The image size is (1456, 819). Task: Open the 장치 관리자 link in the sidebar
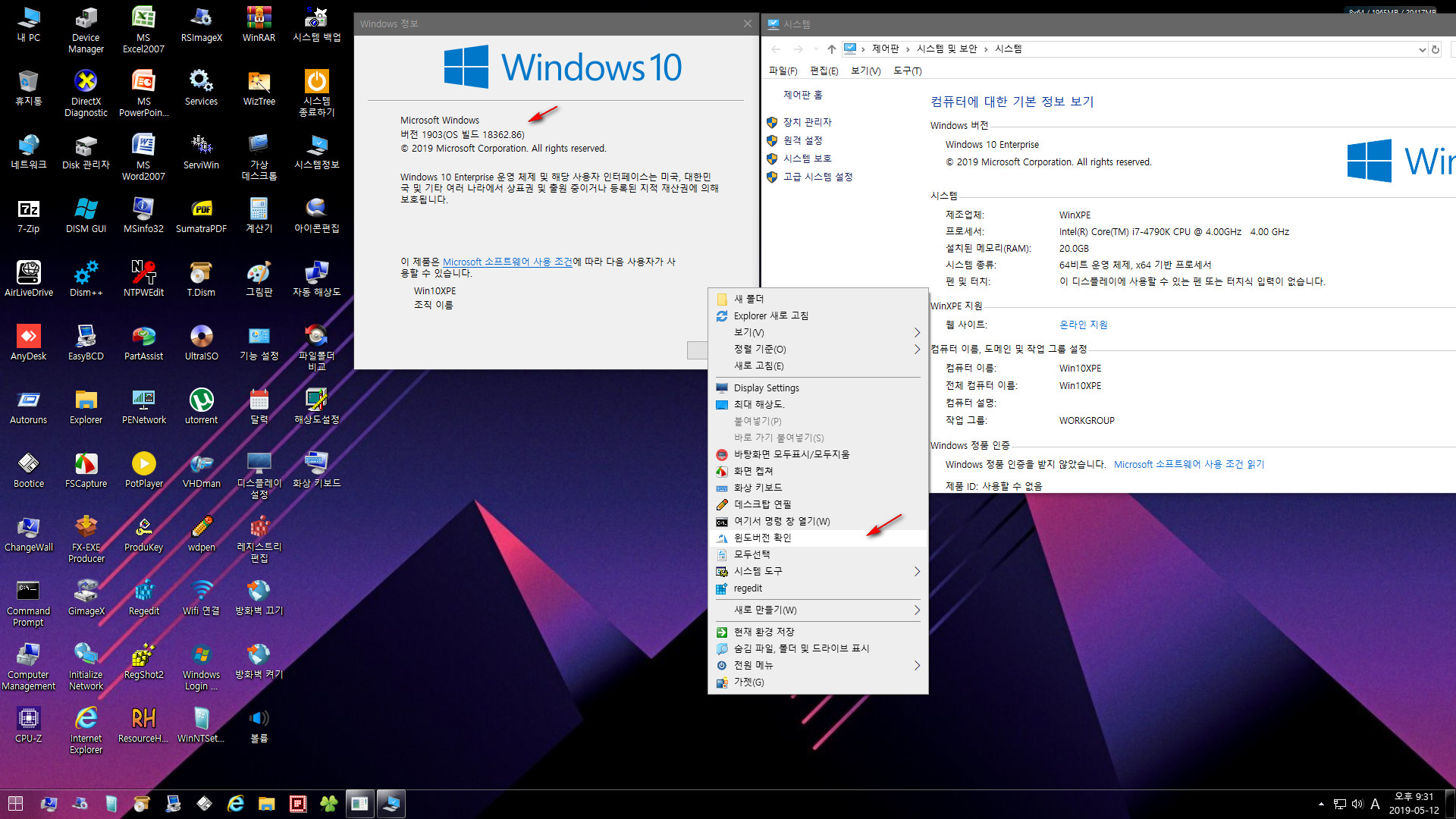pyautogui.click(x=807, y=122)
